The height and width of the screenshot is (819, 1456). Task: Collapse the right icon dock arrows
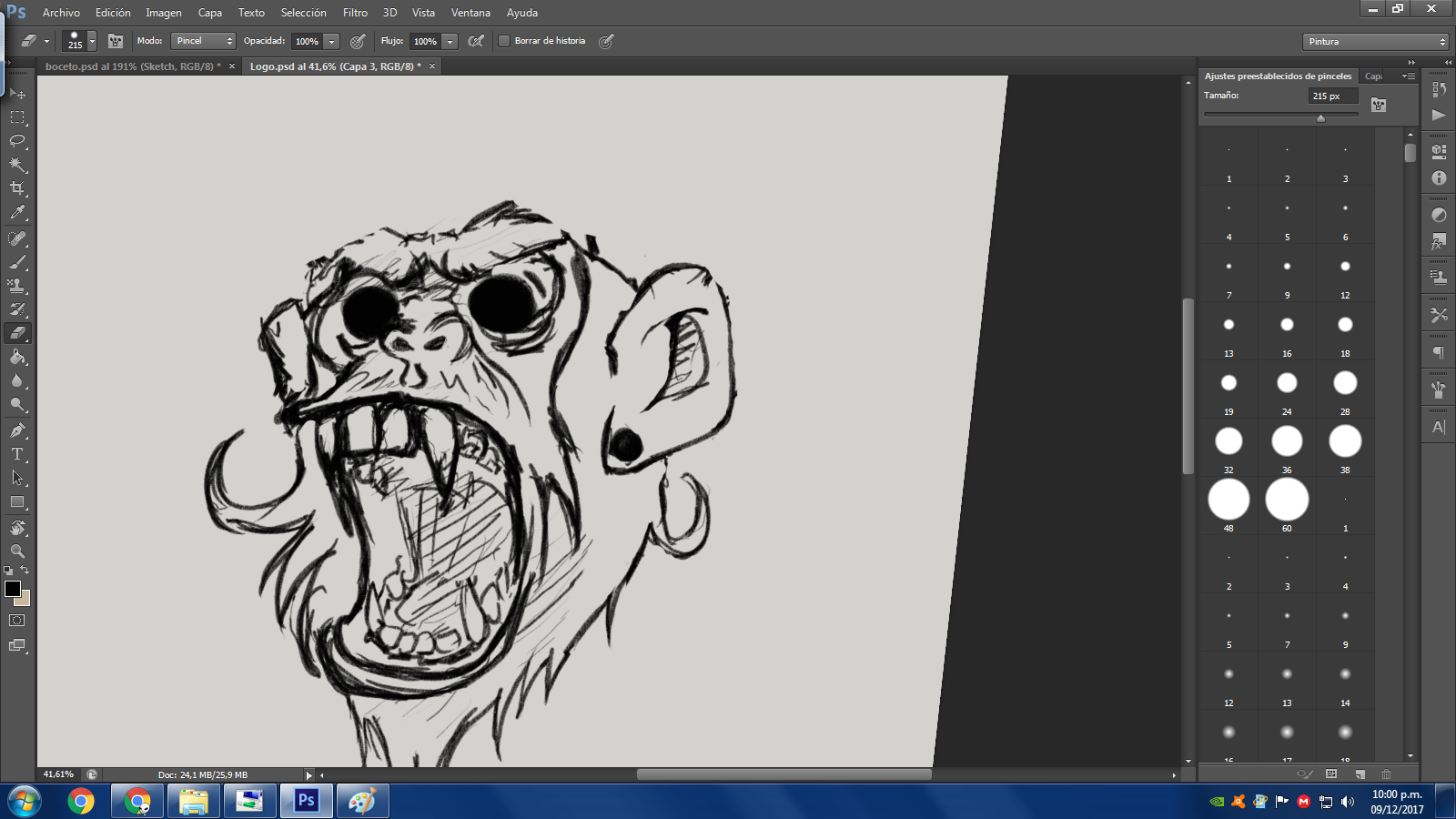click(1449, 62)
